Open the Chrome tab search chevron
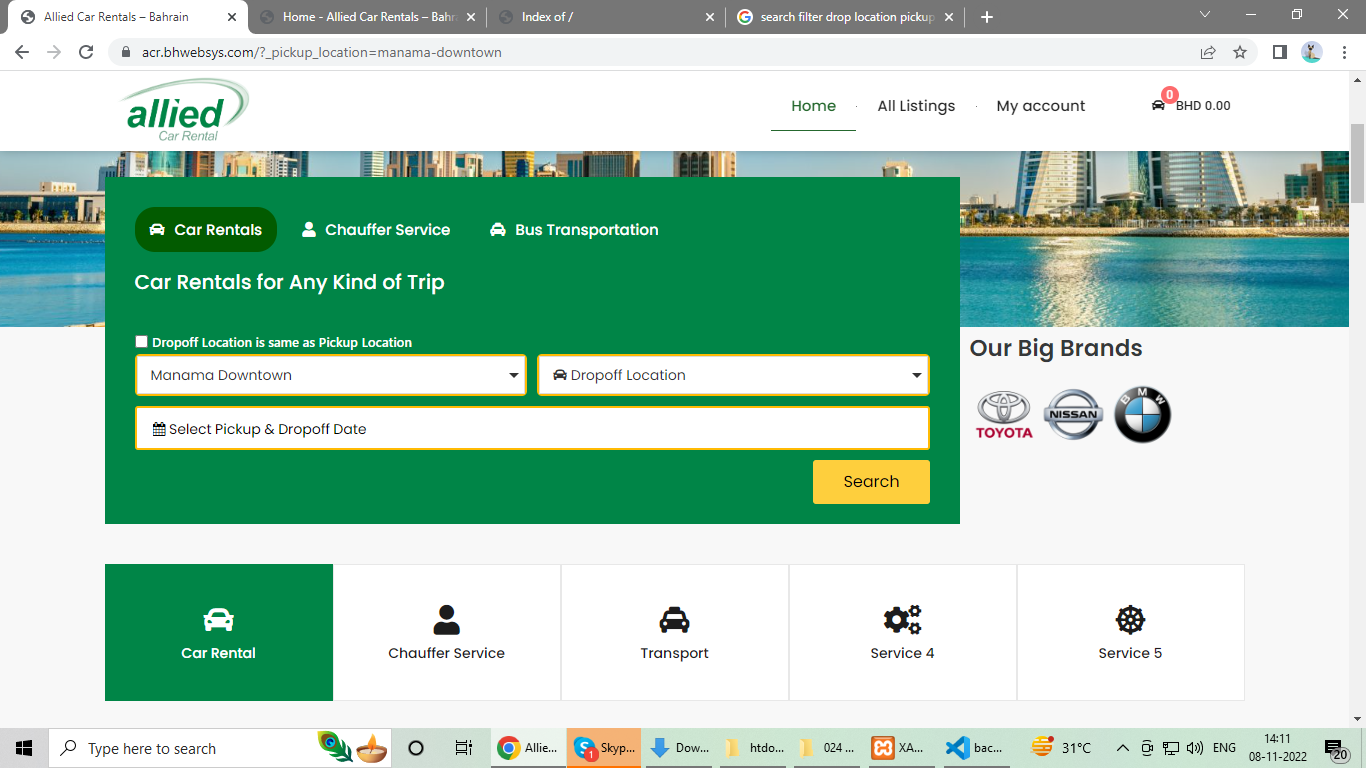Image resolution: width=1366 pixels, height=768 pixels. 1204,15
